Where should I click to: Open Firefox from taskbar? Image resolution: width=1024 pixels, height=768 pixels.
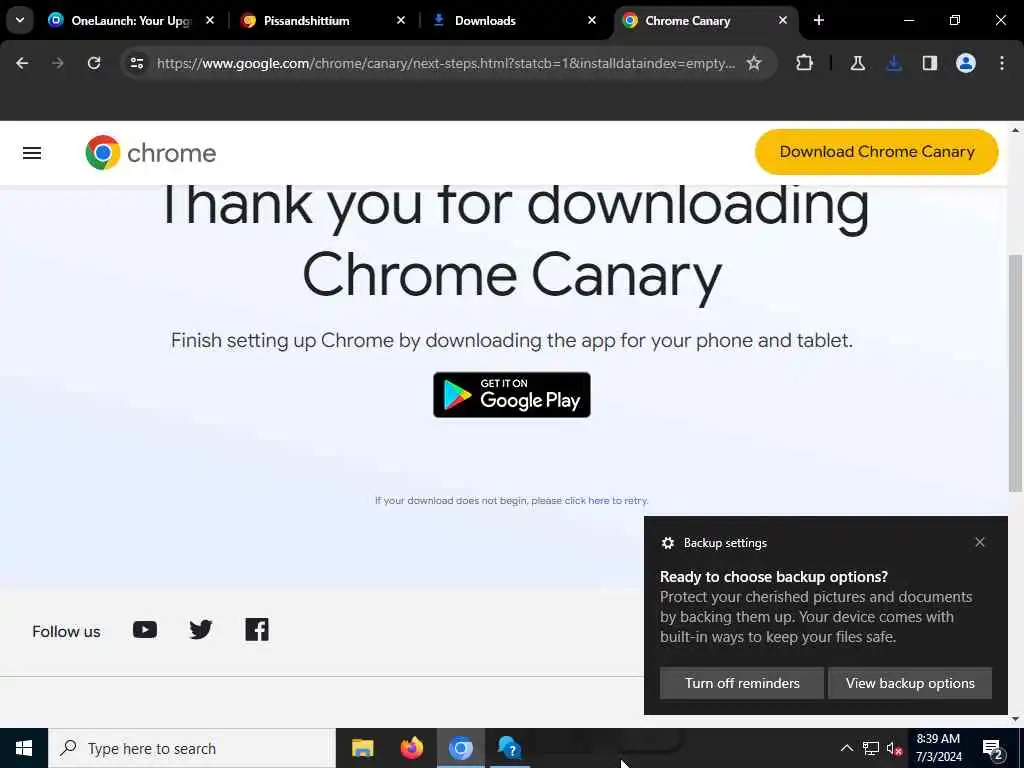tap(411, 748)
